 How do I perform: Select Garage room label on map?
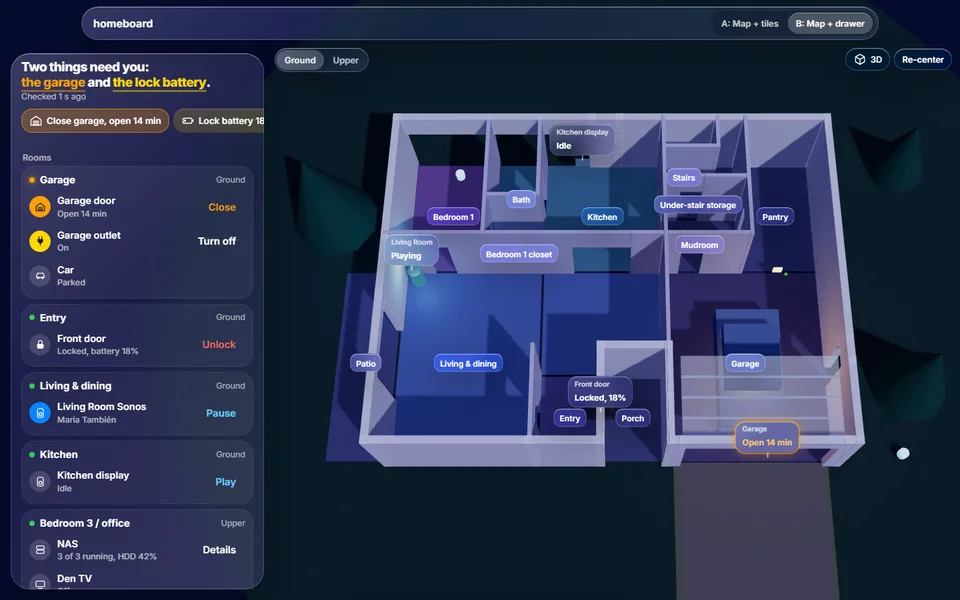coord(744,364)
